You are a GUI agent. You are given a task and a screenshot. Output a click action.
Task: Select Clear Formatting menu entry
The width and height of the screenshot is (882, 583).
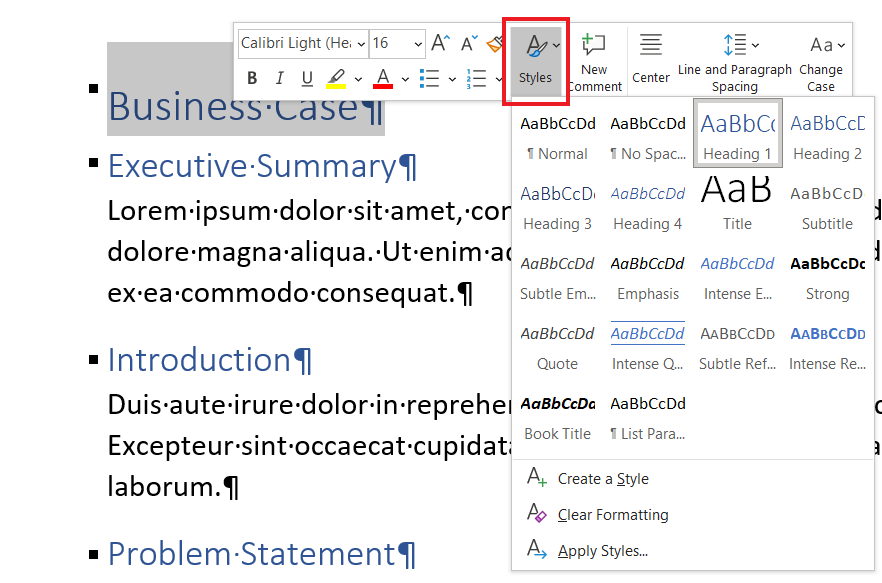612,515
